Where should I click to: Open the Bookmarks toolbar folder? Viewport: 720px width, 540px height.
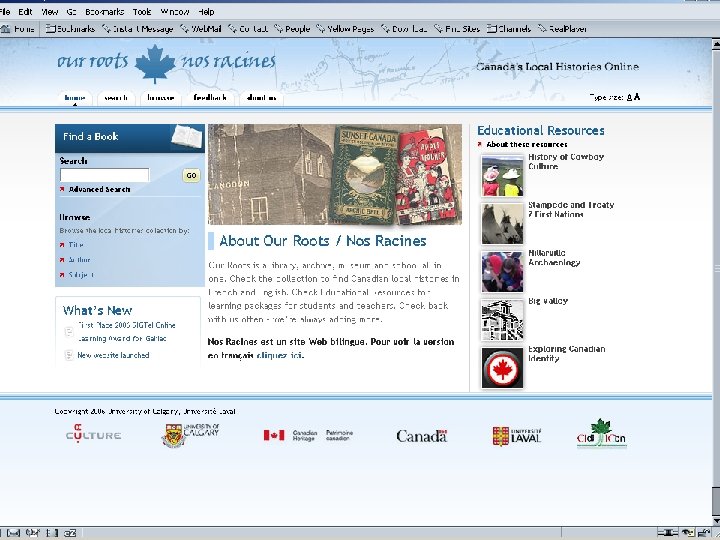tap(70, 29)
